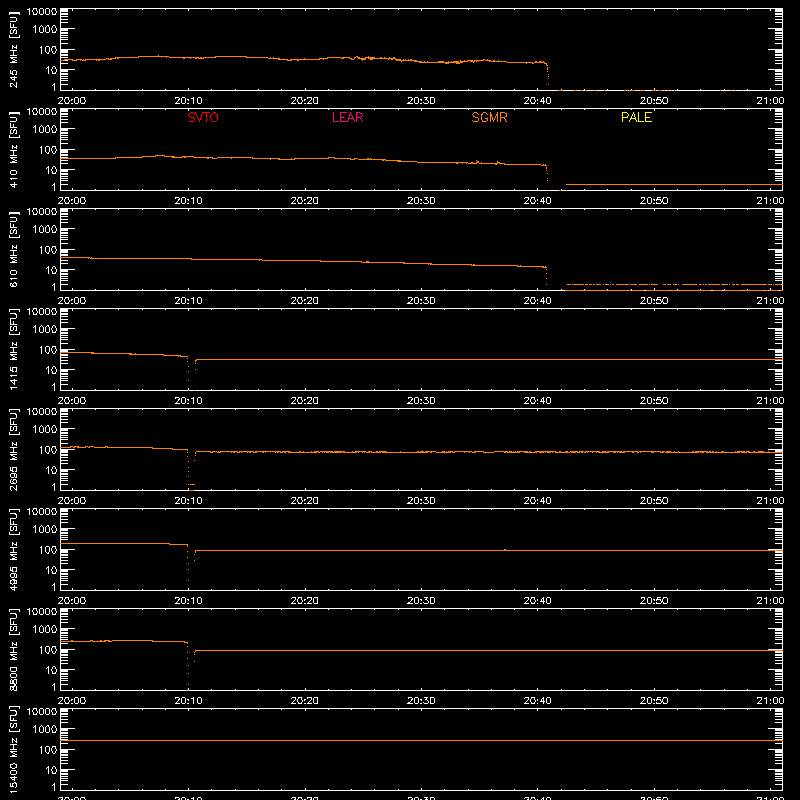Click the magenta LEAR station label
Viewport: 800px width, 800px height.
click(x=347, y=117)
